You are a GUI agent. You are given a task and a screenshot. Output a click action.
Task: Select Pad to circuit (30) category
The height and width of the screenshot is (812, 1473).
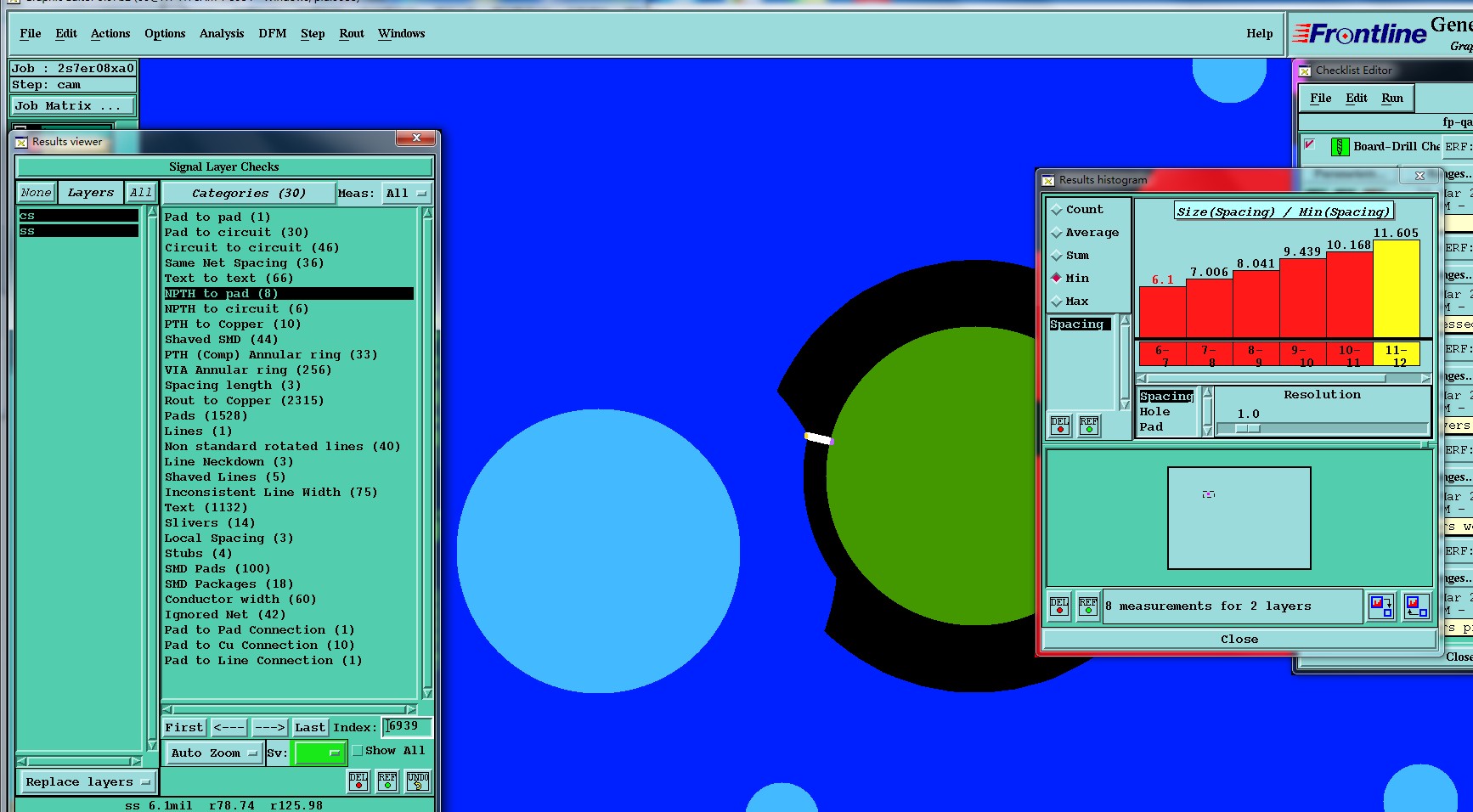pos(237,233)
